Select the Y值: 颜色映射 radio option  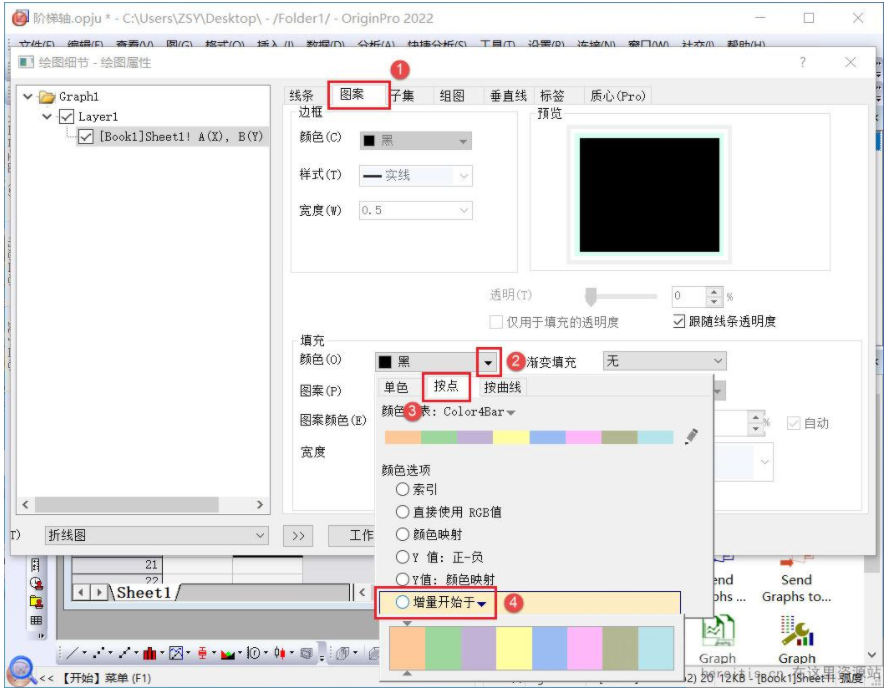tap(402, 579)
